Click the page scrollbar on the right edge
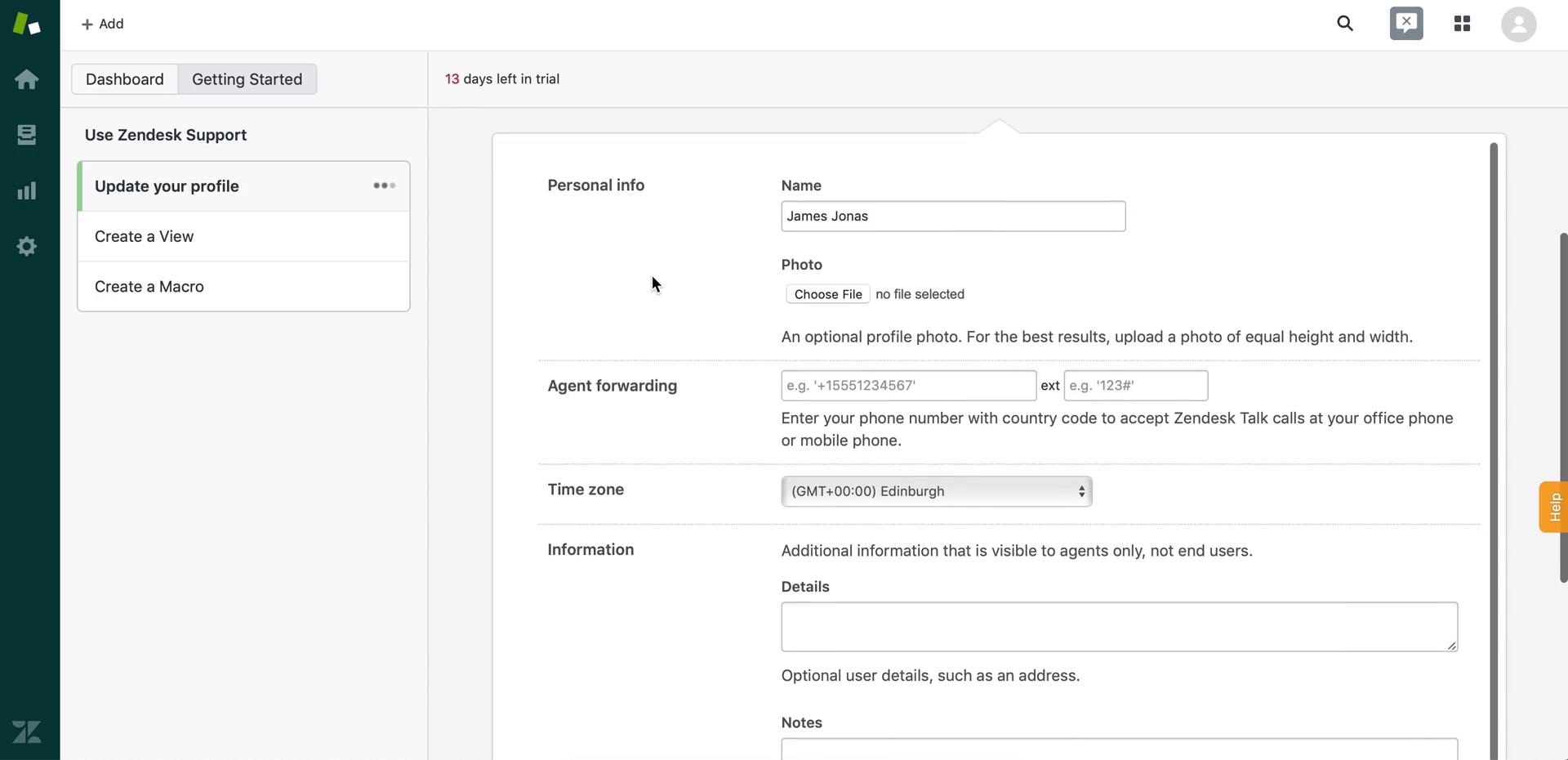The width and height of the screenshot is (1568, 760). click(x=1563, y=407)
